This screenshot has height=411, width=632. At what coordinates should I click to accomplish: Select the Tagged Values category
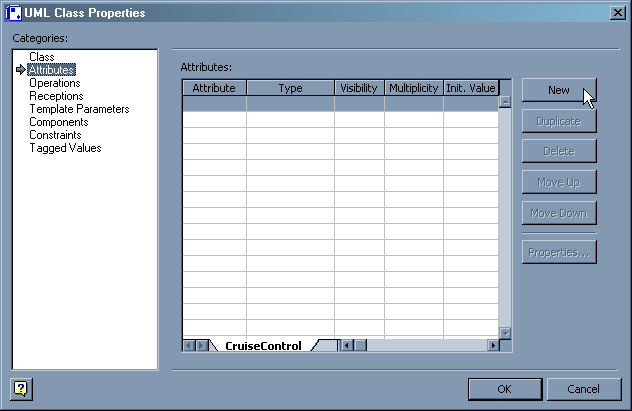pos(65,148)
